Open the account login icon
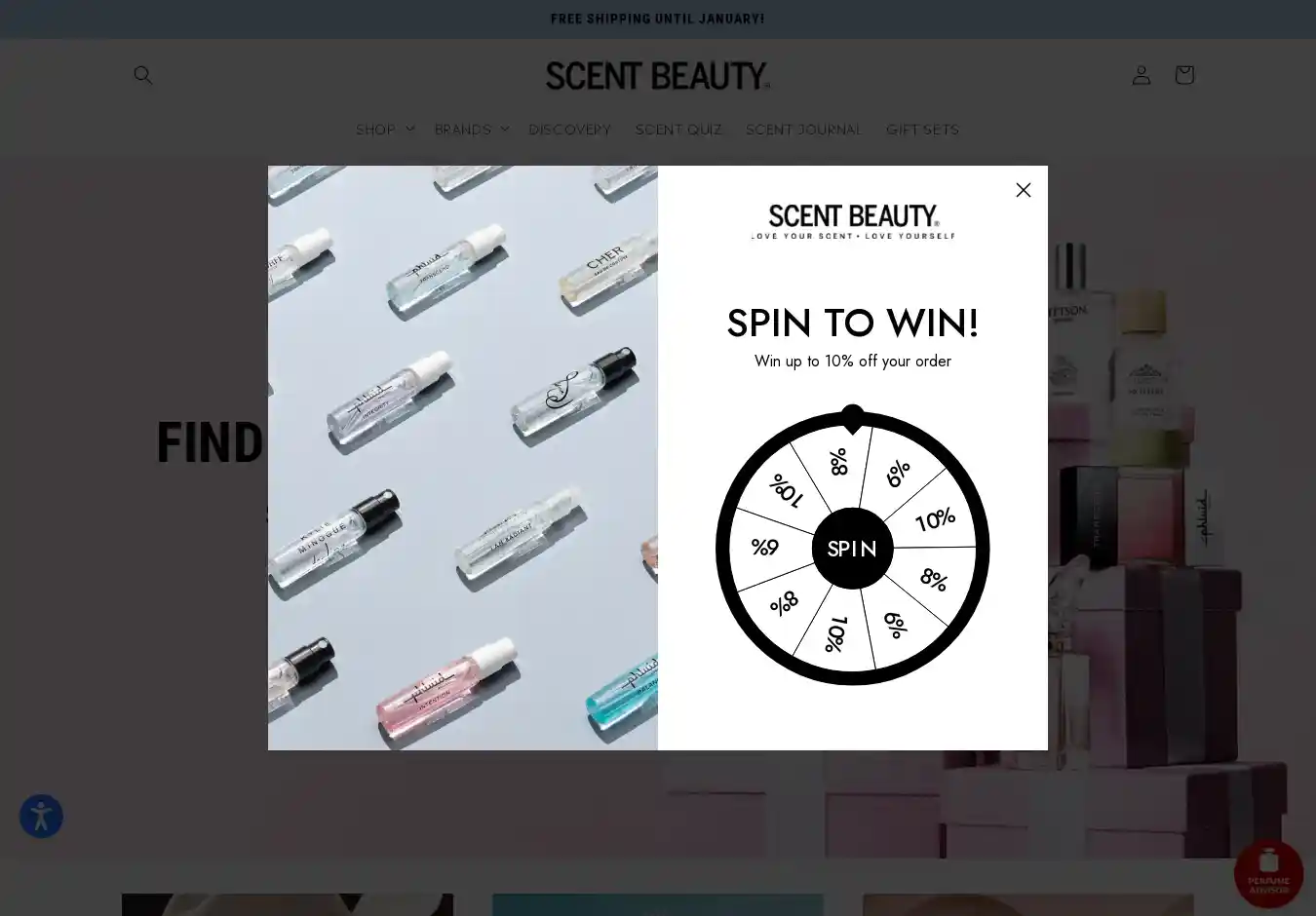Screen dimensions: 1316x916 [x=1142, y=75]
